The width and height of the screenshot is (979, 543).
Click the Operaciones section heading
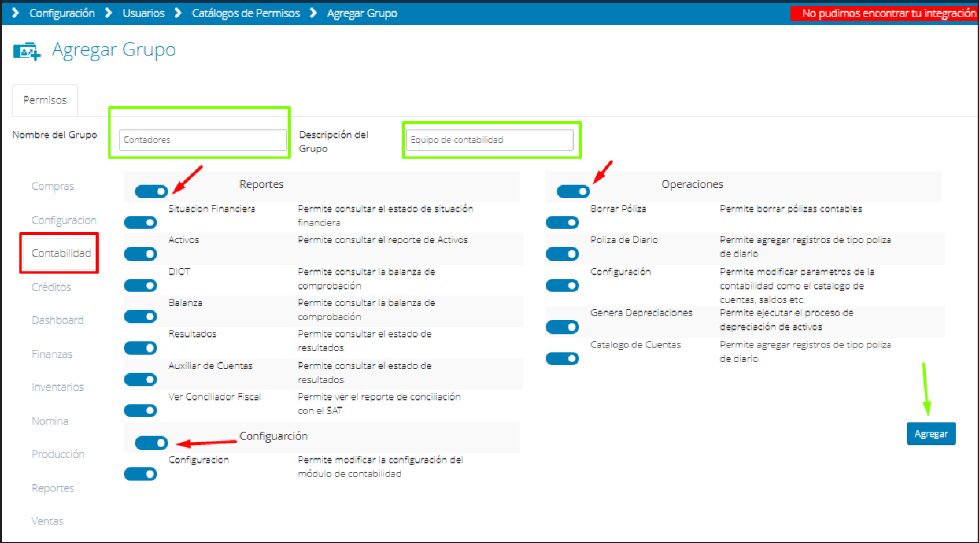(x=692, y=184)
